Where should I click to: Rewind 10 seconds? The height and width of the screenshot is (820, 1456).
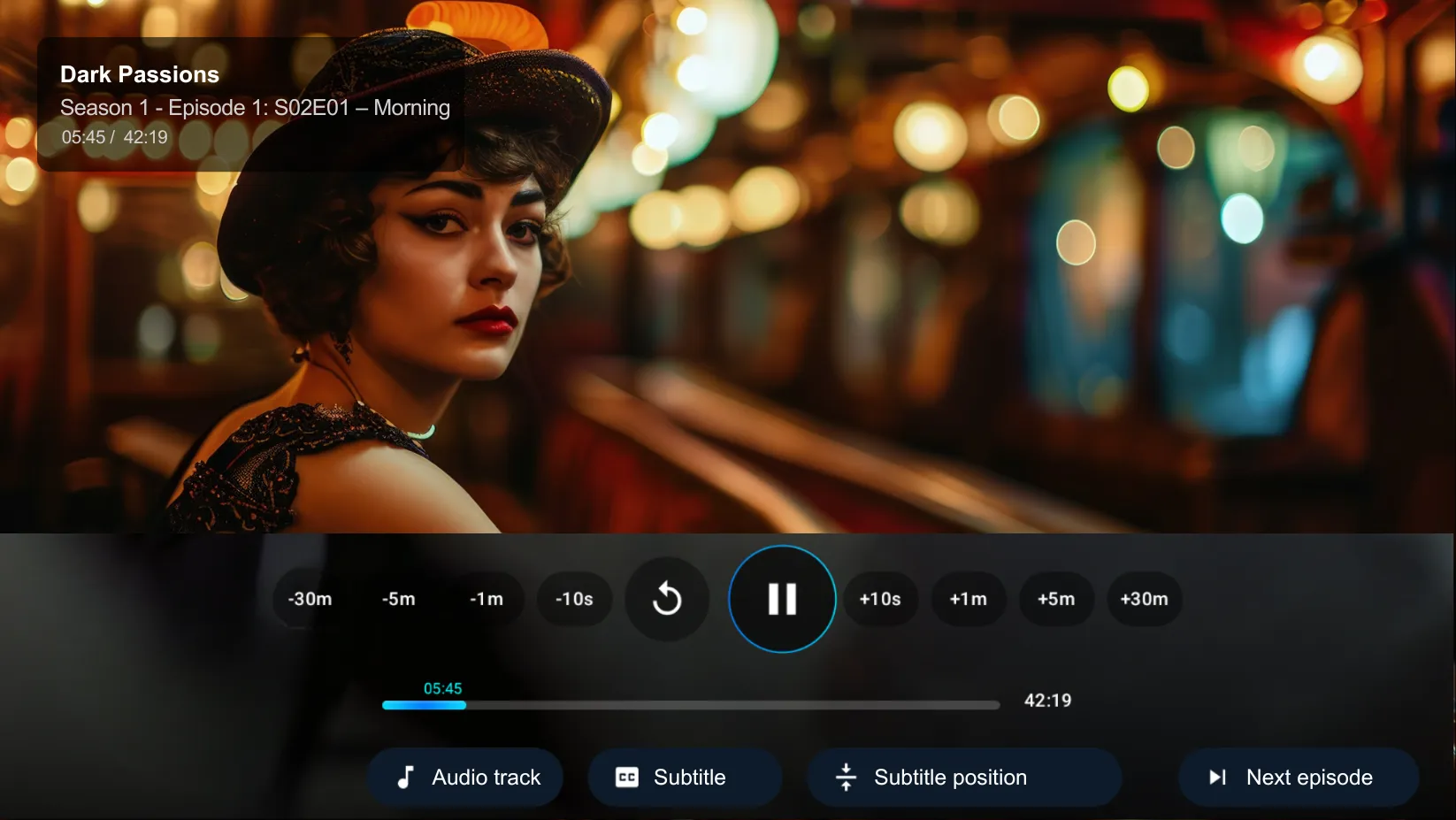(574, 599)
